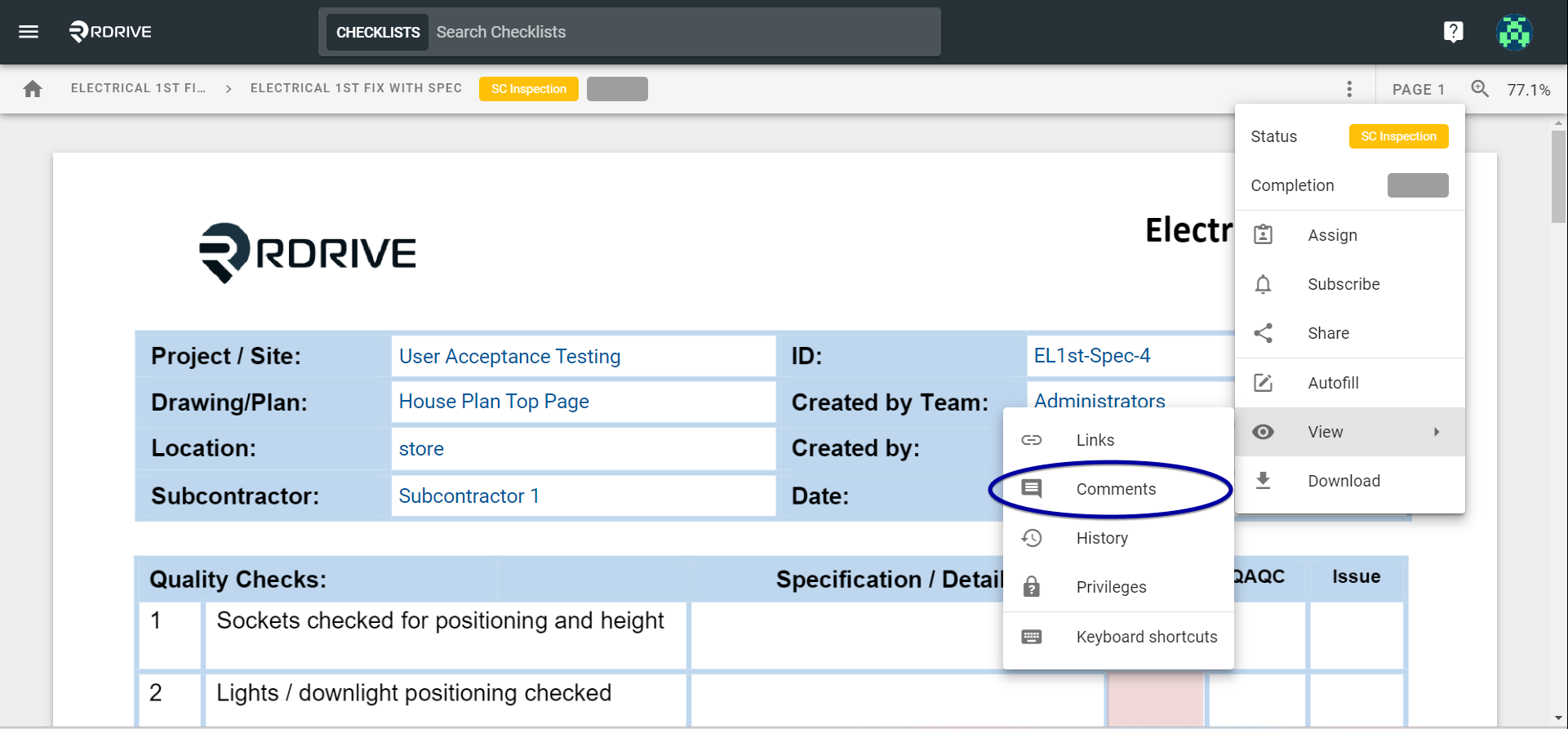Open the 77.1% zoom level control
The height and width of the screenshot is (729, 1568).
click(1528, 90)
